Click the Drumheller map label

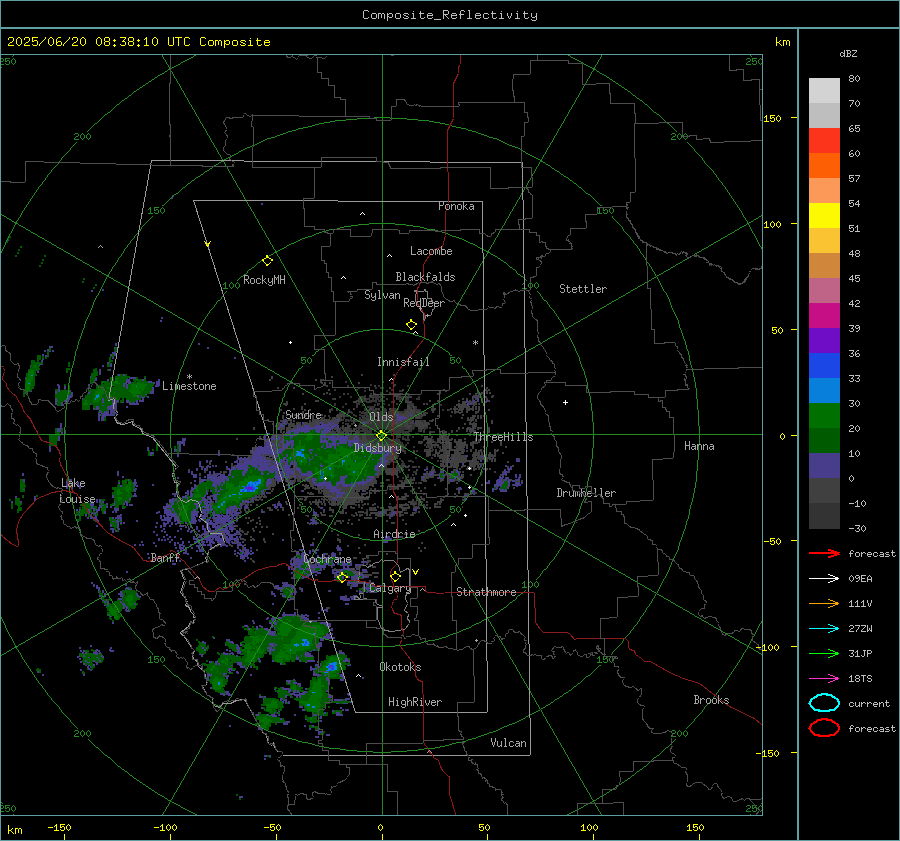[586, 493]
